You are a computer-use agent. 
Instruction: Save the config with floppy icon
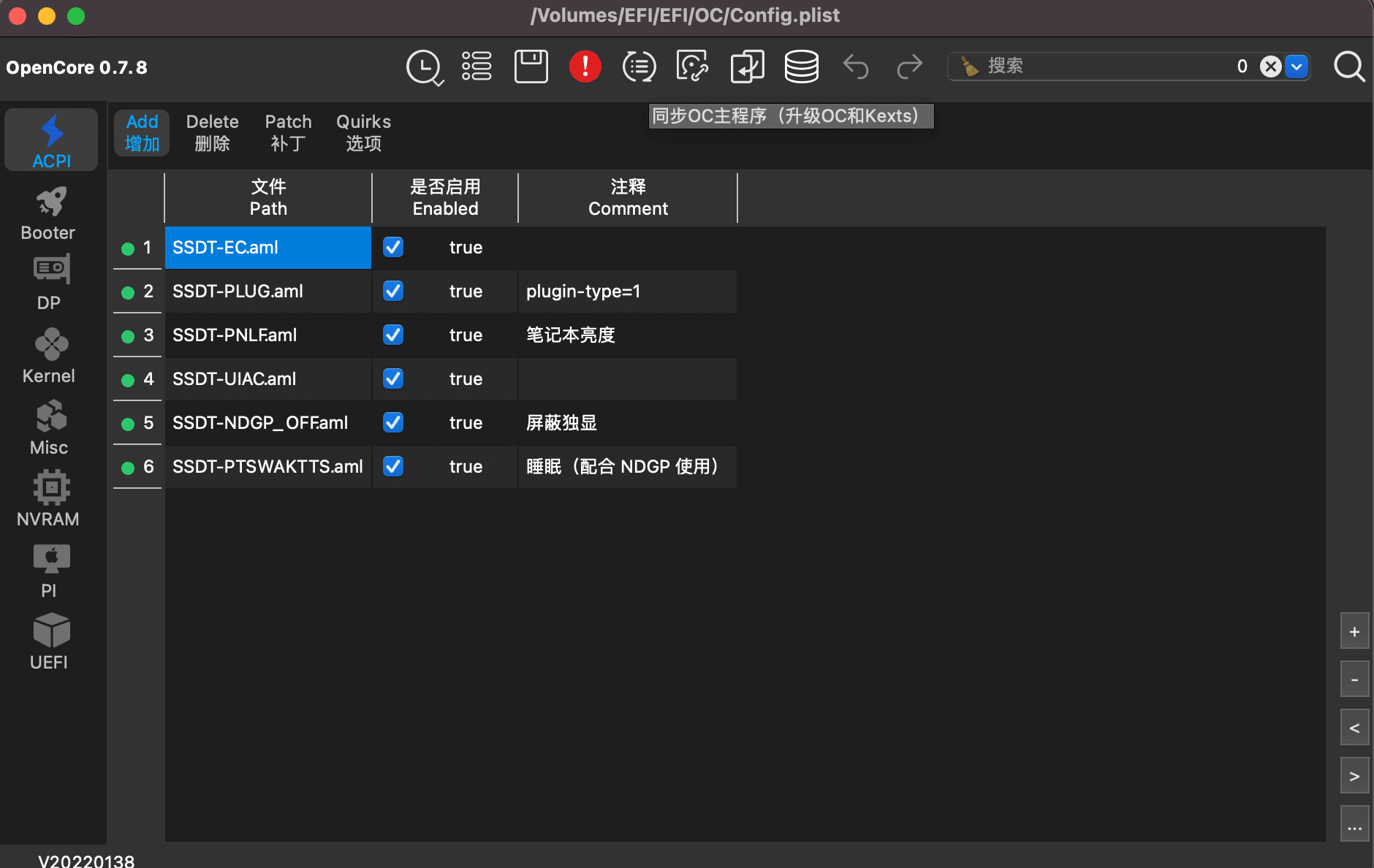pyautogui.click(x=531, y=66)
